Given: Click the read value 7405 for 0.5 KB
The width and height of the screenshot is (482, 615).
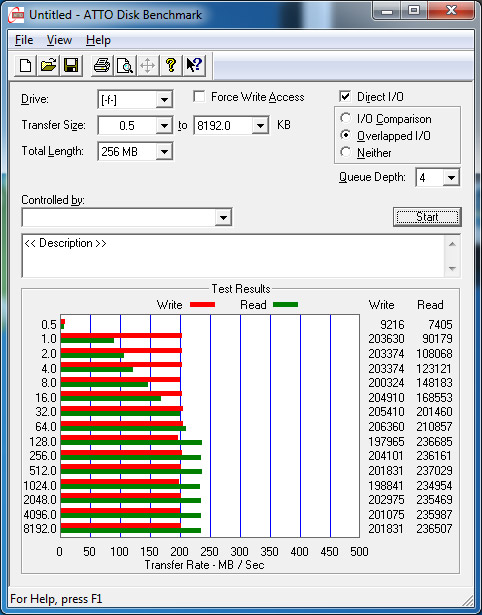Looking at the screenshot, I should point(440,325).
